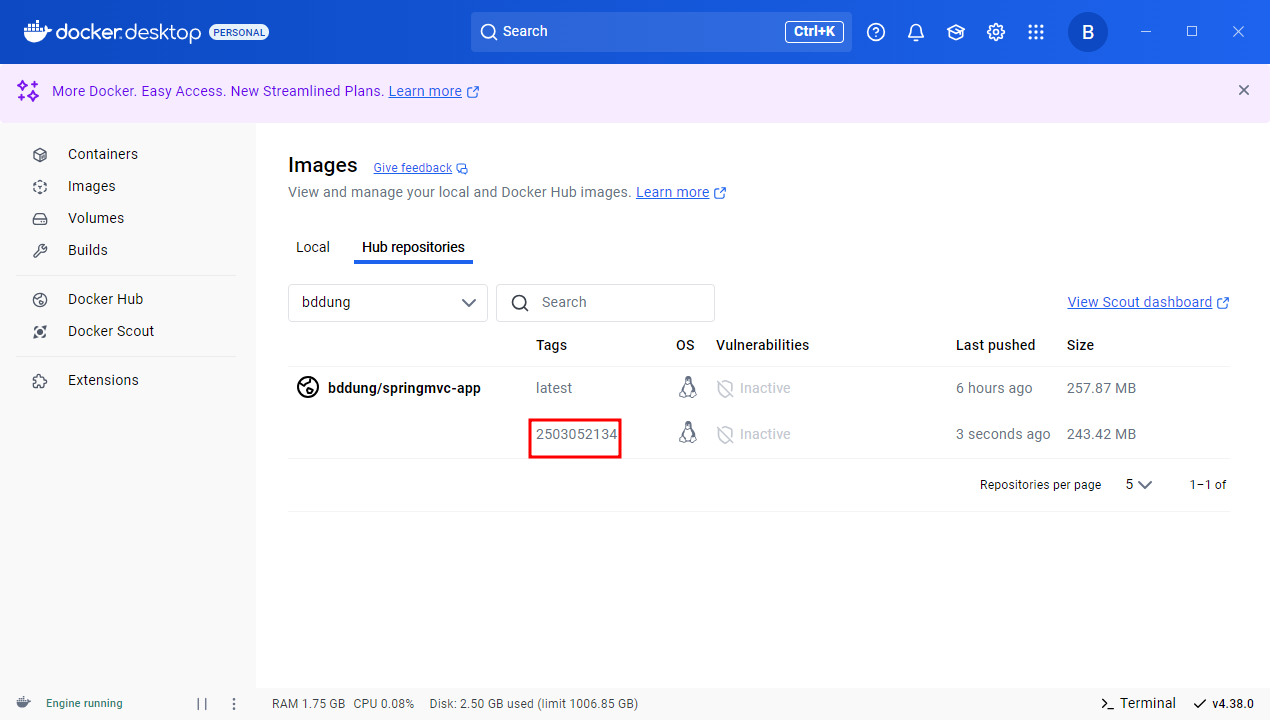
Task: Click the 6 hours ago value
Action: pyautogui.click(x=994, y=388)
